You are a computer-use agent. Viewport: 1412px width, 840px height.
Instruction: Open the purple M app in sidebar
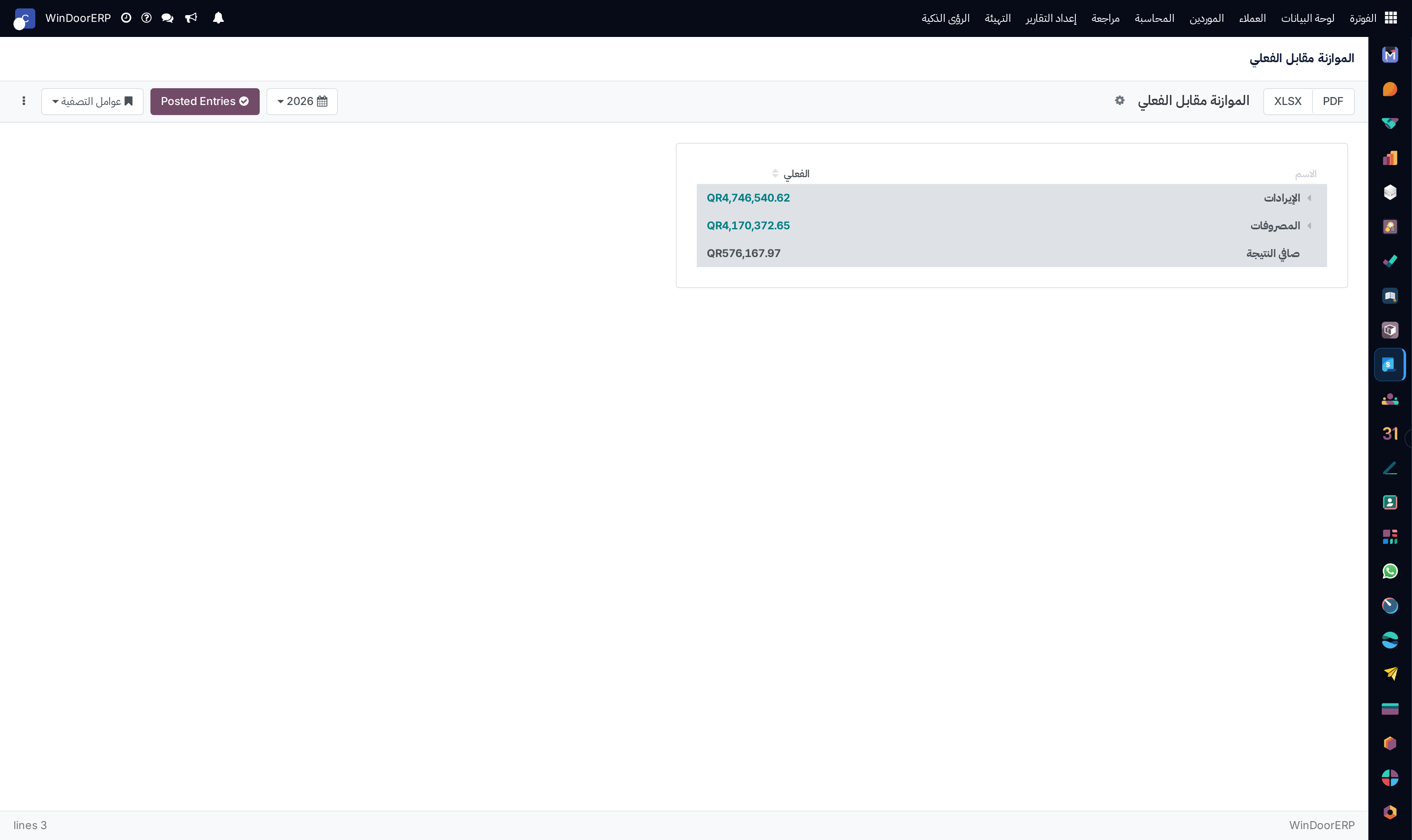[1390, 55]
